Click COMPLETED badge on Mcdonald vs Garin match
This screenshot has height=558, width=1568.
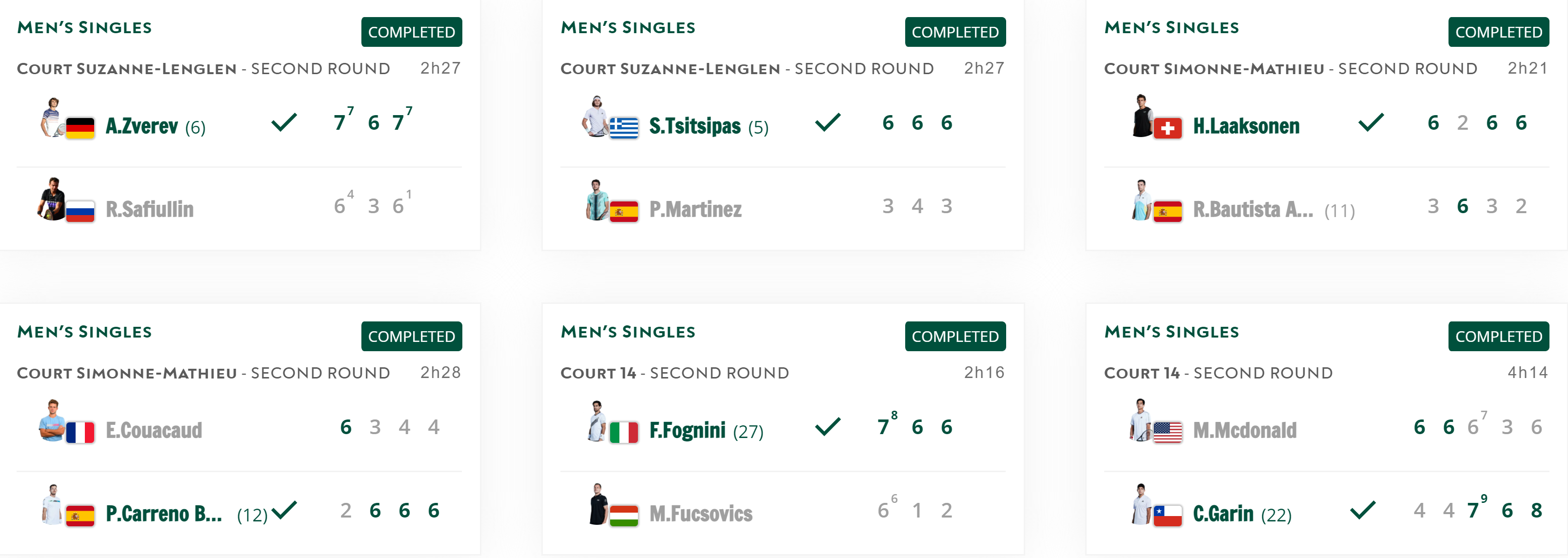click(1499, 336)
